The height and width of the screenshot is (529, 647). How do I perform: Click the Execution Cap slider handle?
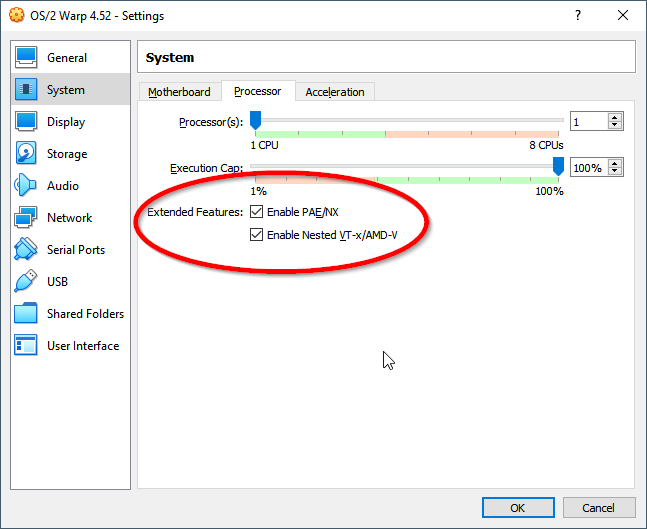558,166
